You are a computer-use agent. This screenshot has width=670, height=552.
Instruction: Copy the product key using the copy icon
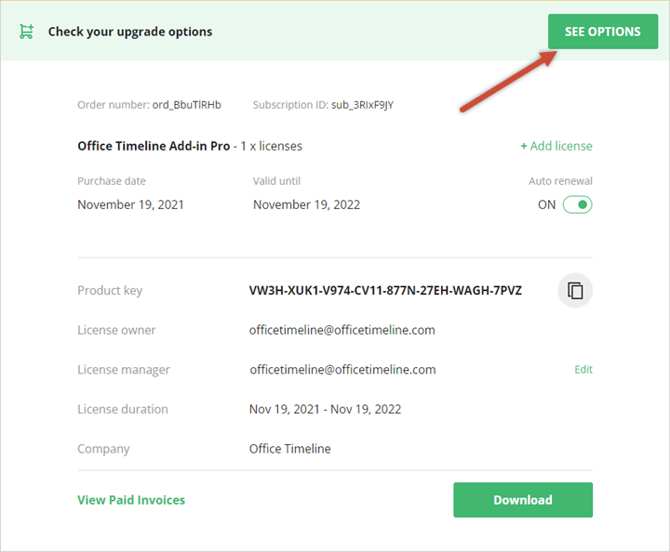click(575, 291)
